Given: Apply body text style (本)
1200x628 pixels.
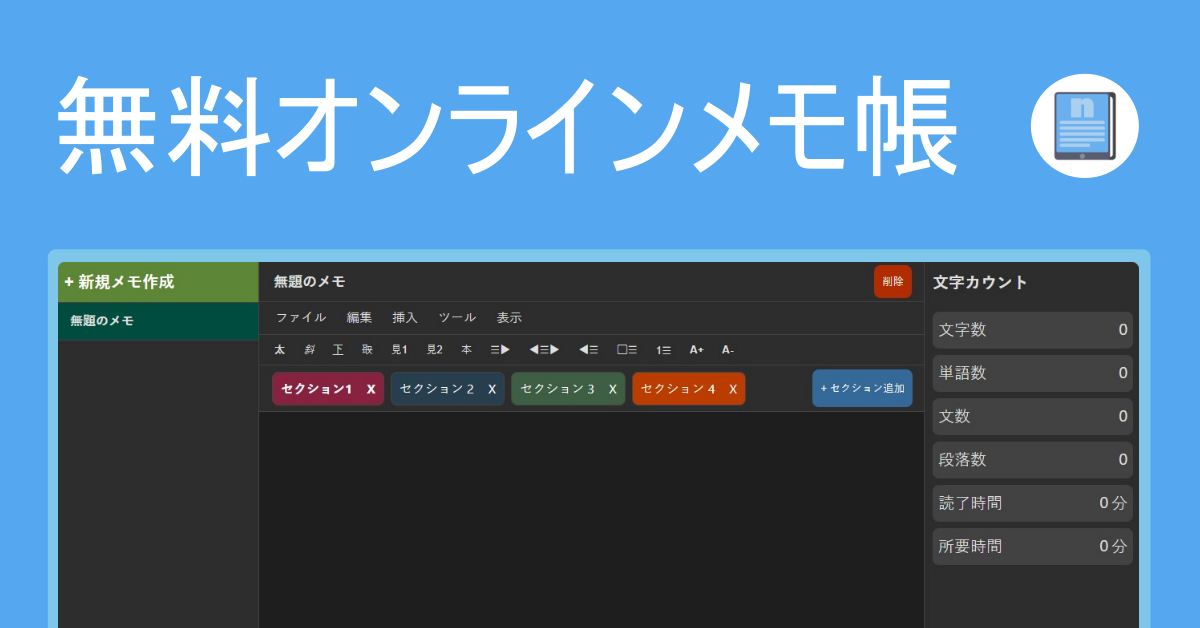Looking at the screenshot, I should [x=466, y=350].
